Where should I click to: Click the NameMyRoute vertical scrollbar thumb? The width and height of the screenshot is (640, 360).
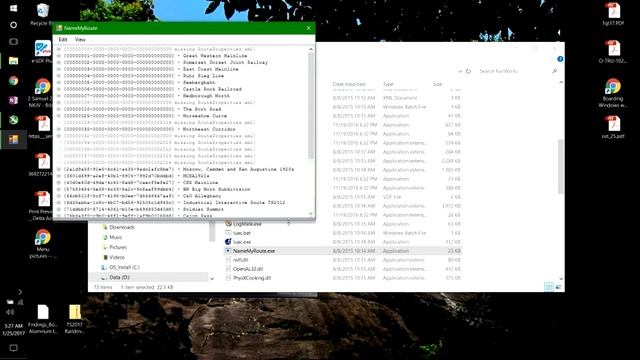(x=311, y=106)
